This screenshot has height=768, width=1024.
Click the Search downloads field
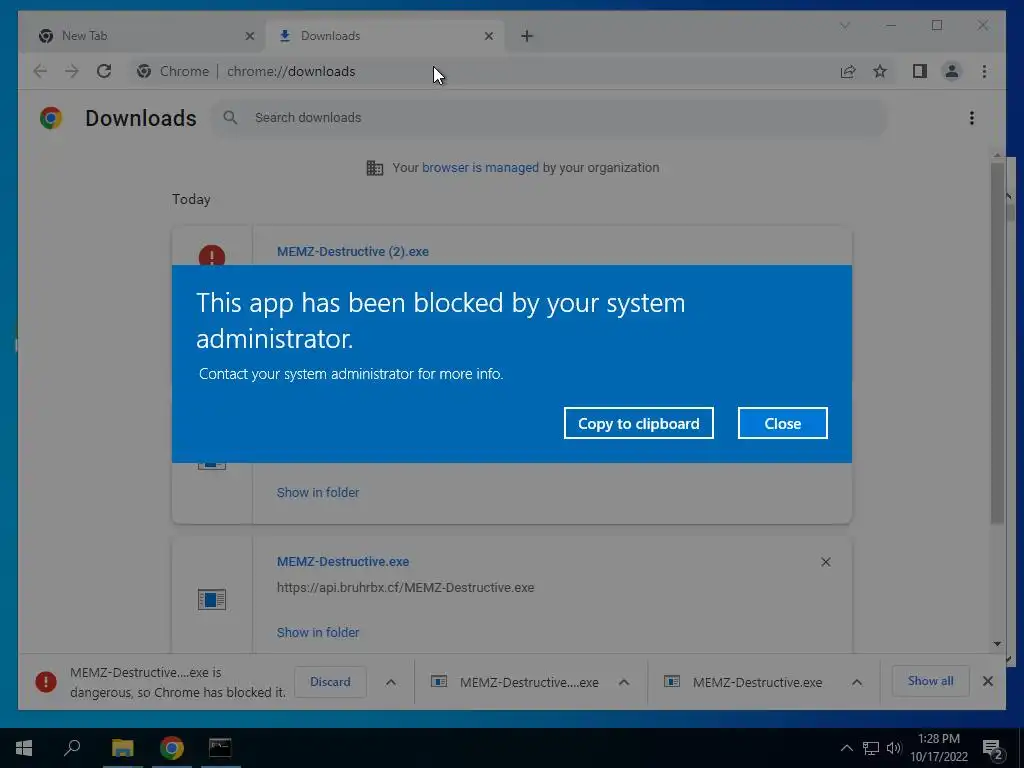(549, 118)
